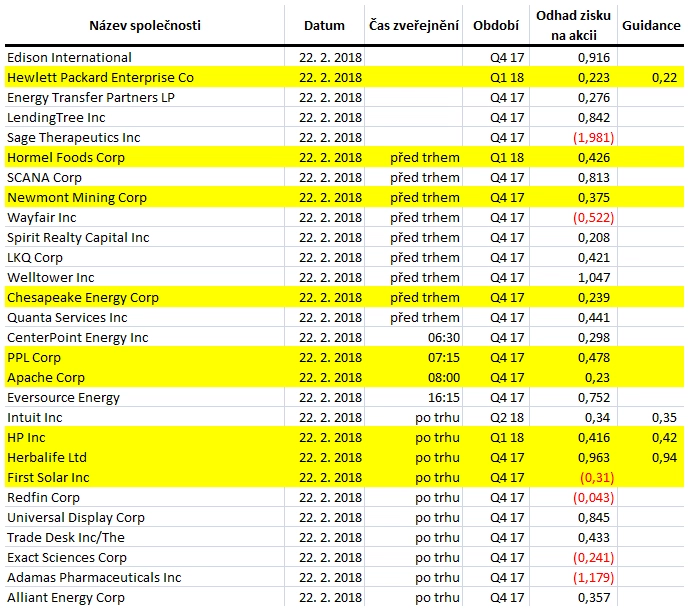Click the Q1 18 period for Hormel Foods

coord(507,158)
